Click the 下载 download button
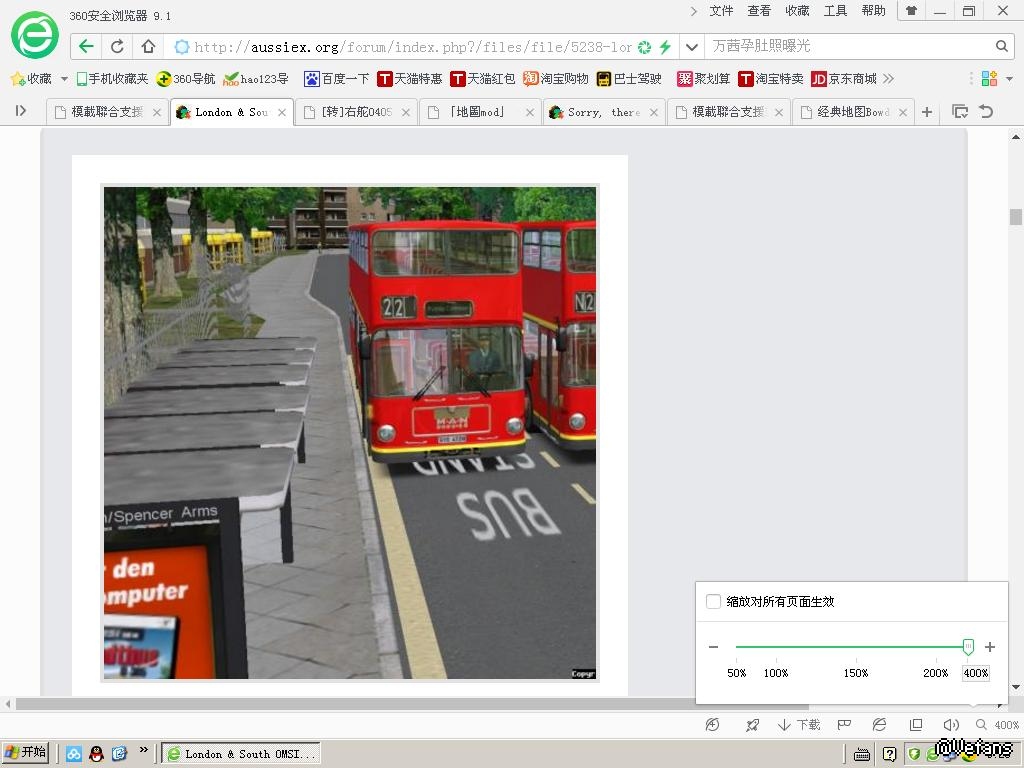 click(800, 725)
